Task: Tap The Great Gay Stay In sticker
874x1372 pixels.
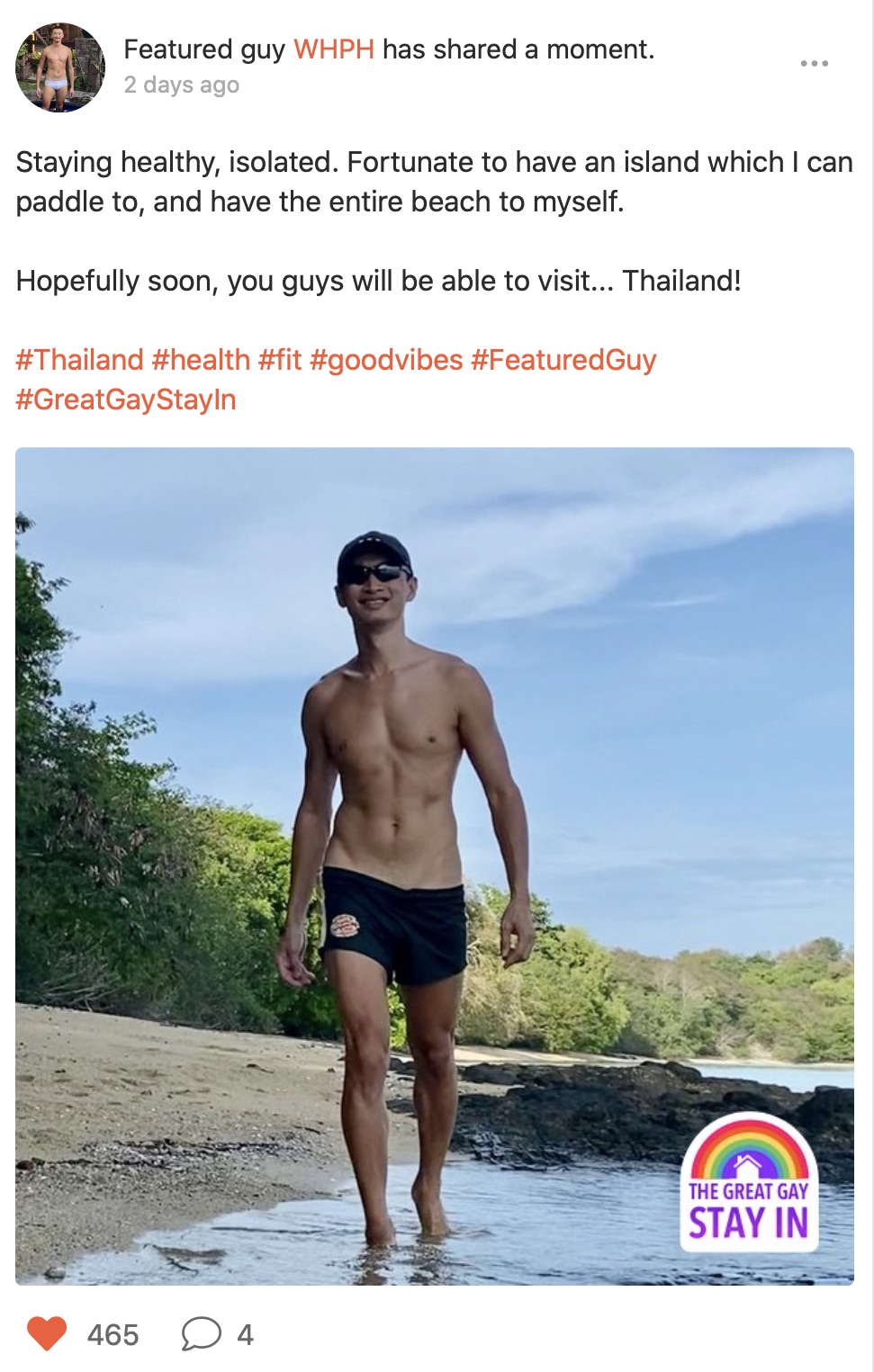Action: (x=748, y=1183)
